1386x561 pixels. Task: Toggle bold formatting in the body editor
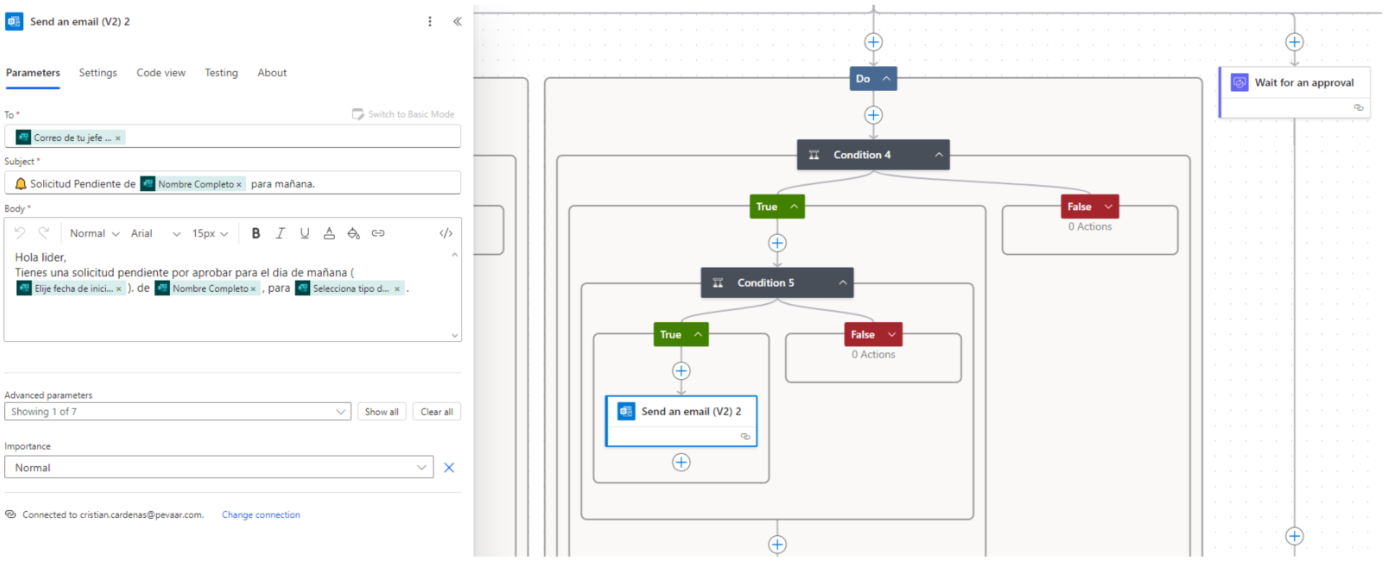256,233
